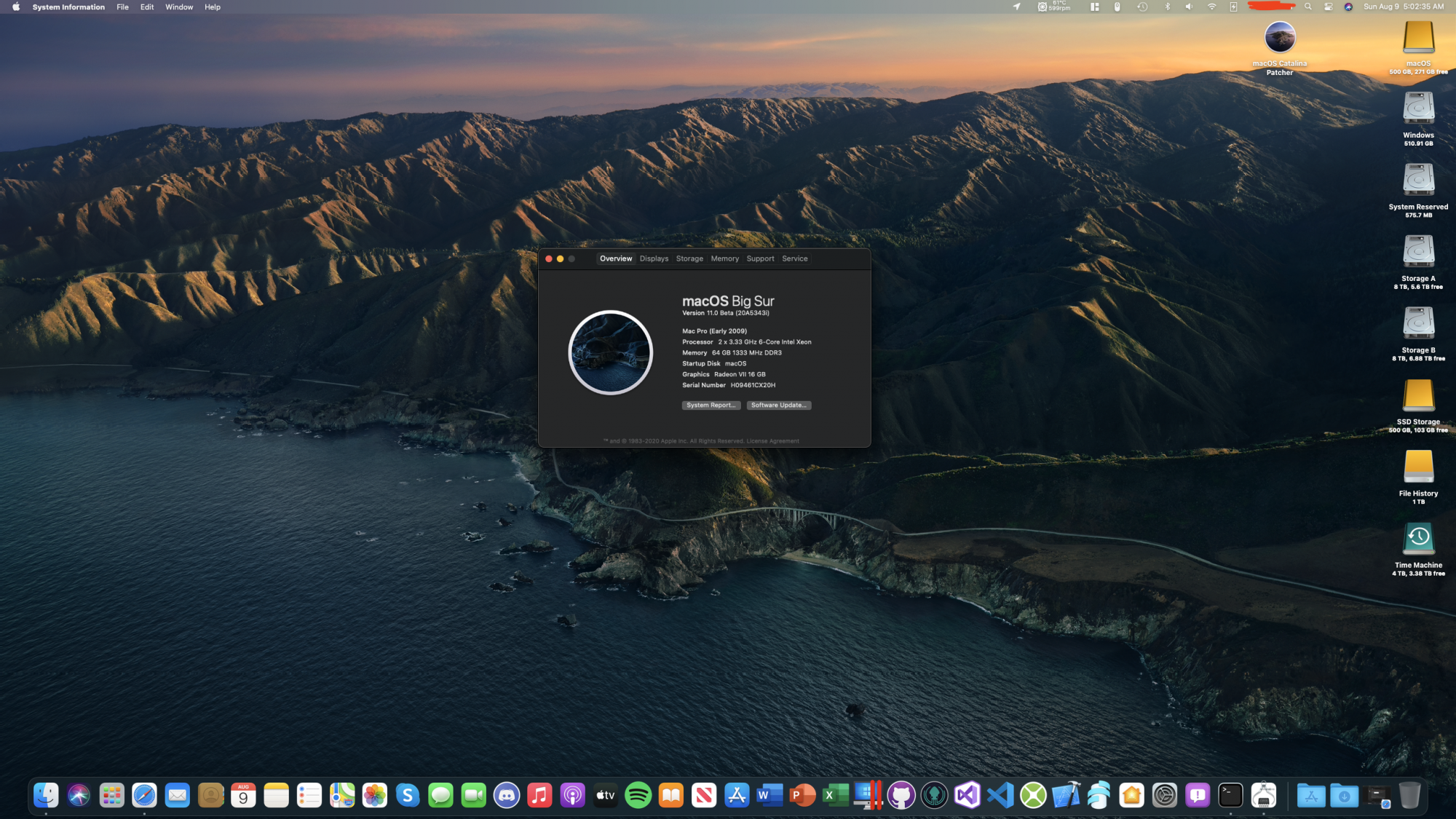
Task: Open Safari from the dock
Action: pos(144,795)
